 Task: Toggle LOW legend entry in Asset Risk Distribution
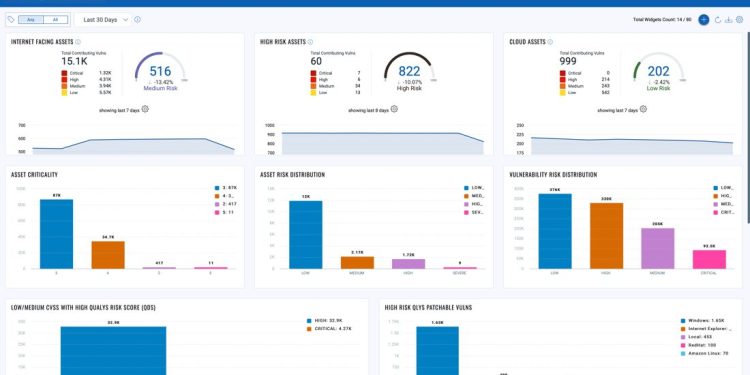pos(474,188)
